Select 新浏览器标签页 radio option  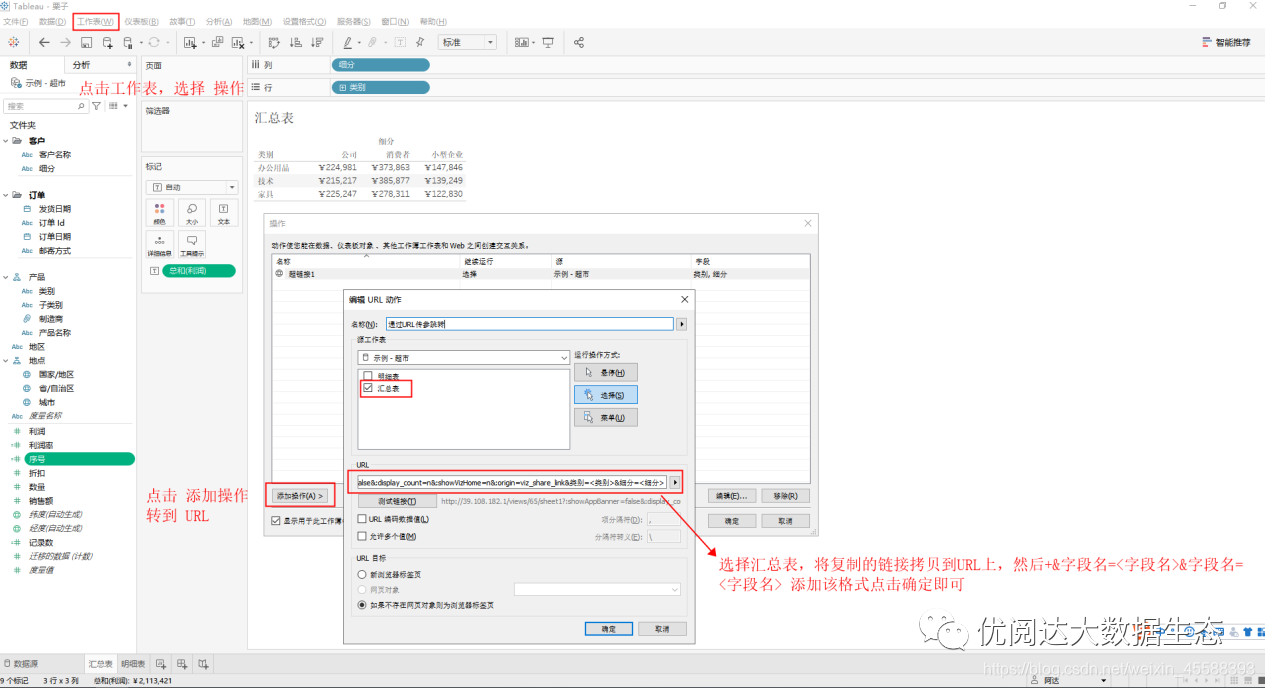click(x=362, y=575)
